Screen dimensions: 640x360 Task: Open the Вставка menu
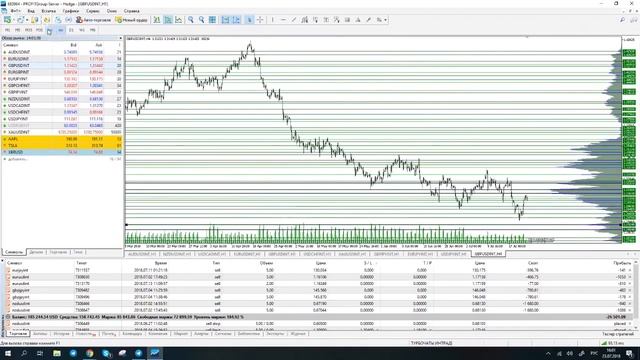pos(49,11)
